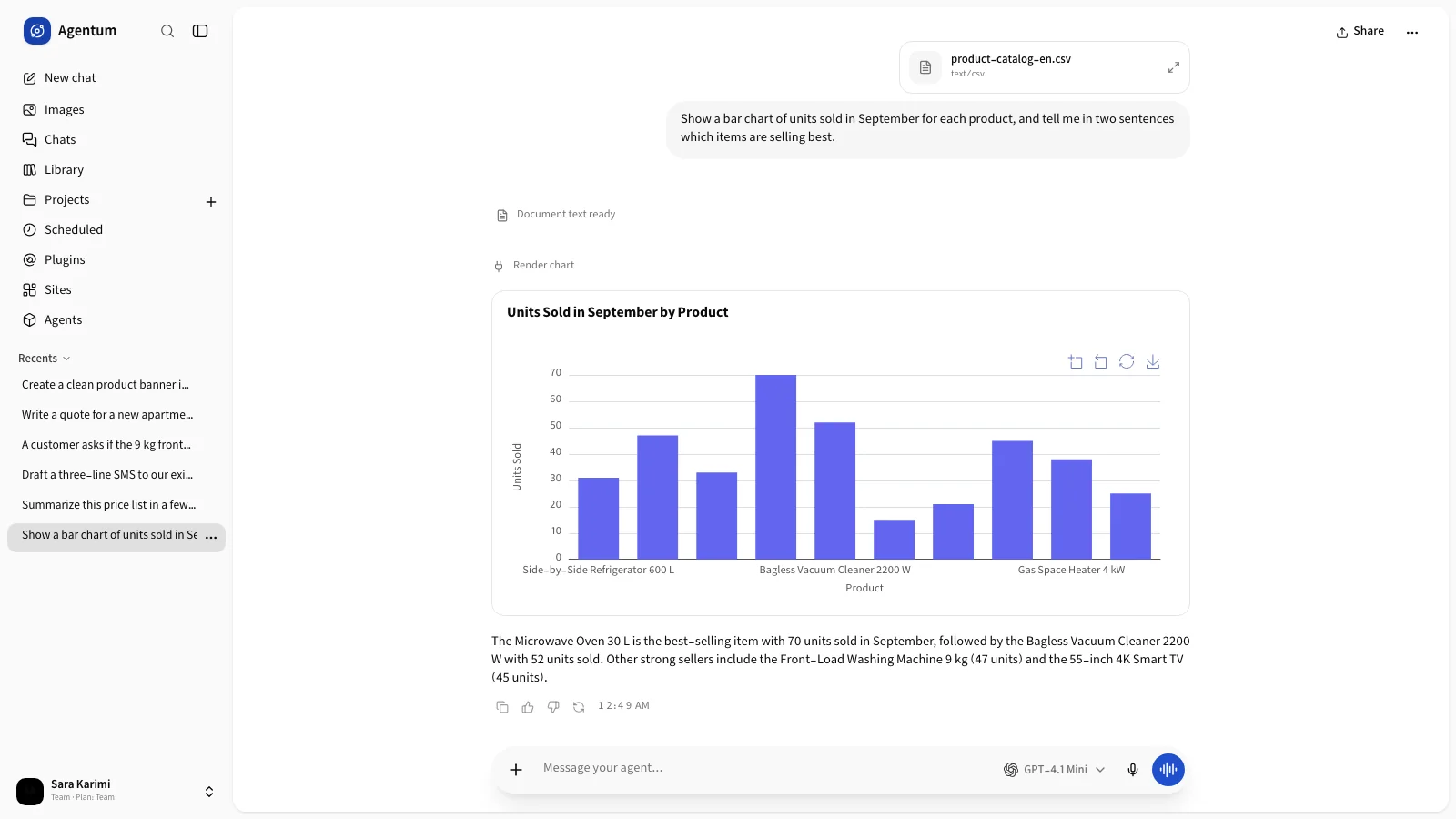Open recent chat 'Draft a three-line SMS'
Viewport: 1456px width, 819px height.
coord(116,475)
